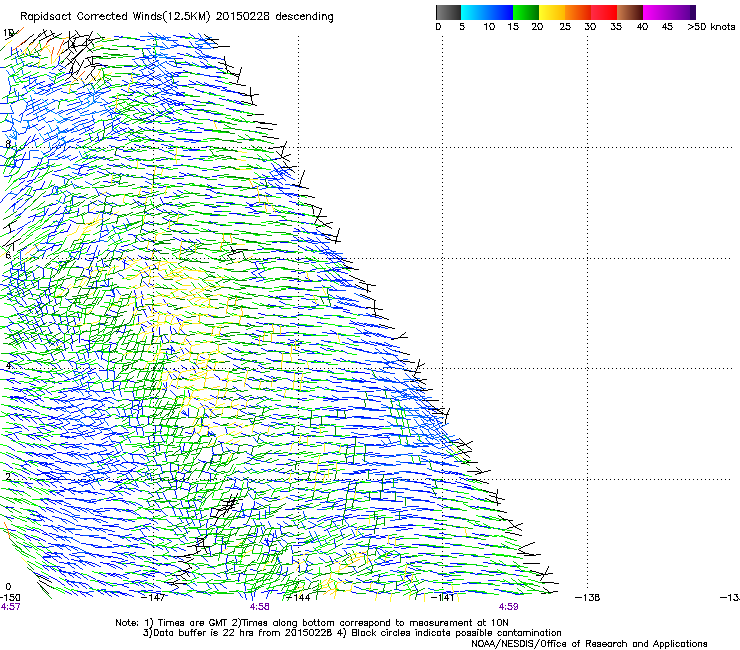Click the '25' legend scale number
This screenshot has height=650, width=740.
[x=564, y=27]
